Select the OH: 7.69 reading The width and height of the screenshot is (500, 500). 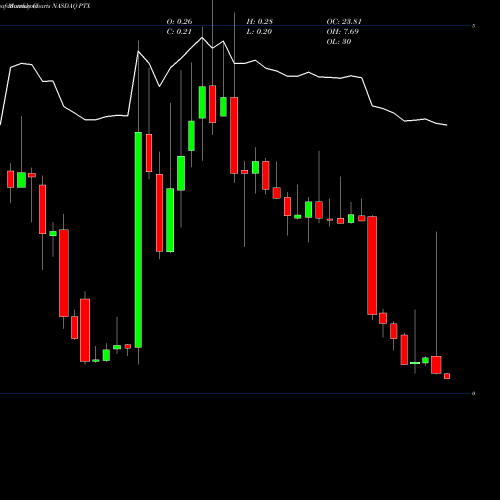coord(343,31)
